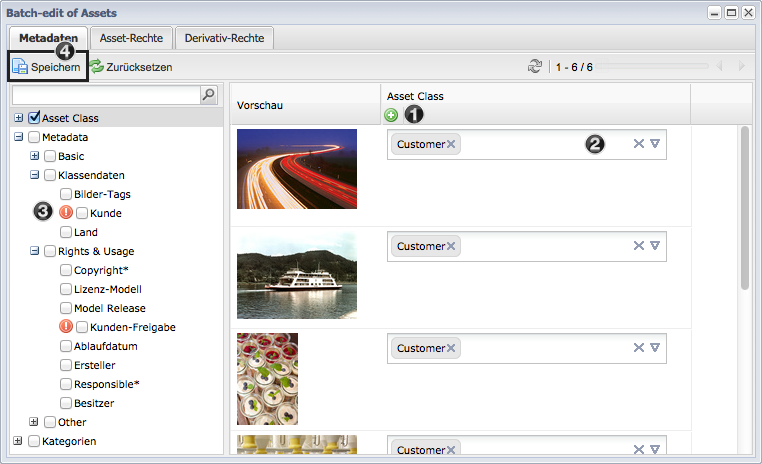Enable the Responsible* checkbox

[x=66, y=384]
